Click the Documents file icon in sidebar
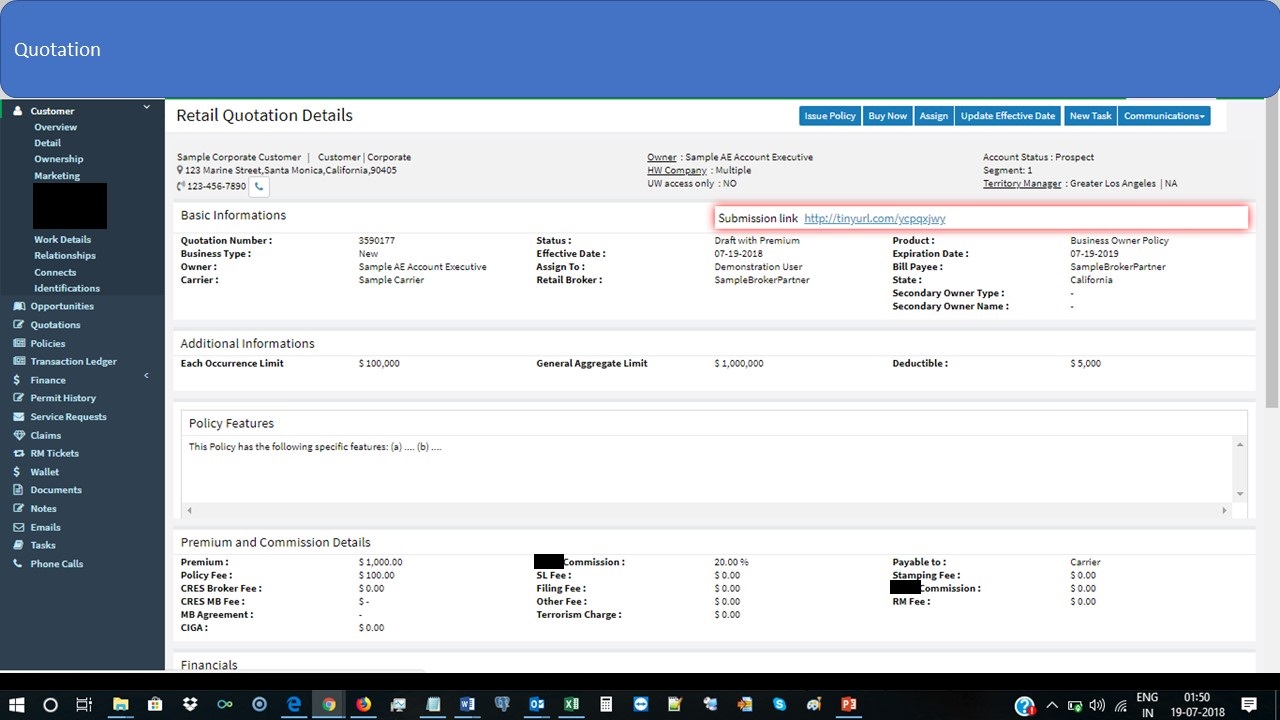 point(18,490)
